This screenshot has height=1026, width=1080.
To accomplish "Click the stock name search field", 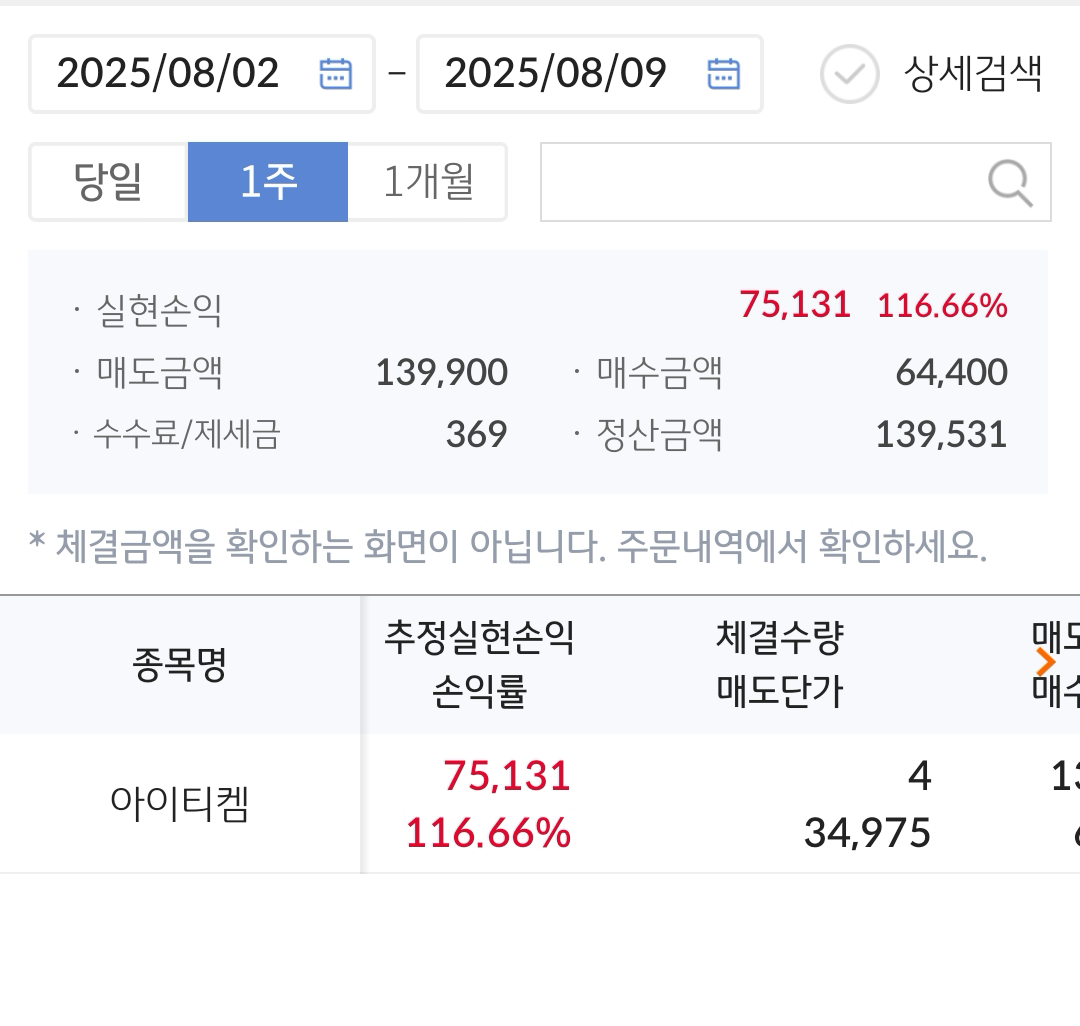I will [796, 182].
